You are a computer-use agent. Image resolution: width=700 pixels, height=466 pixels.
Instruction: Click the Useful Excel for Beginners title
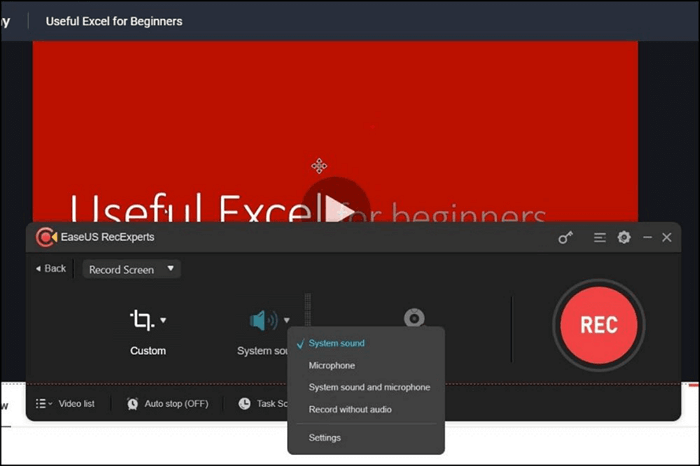(x=114, y=21)
